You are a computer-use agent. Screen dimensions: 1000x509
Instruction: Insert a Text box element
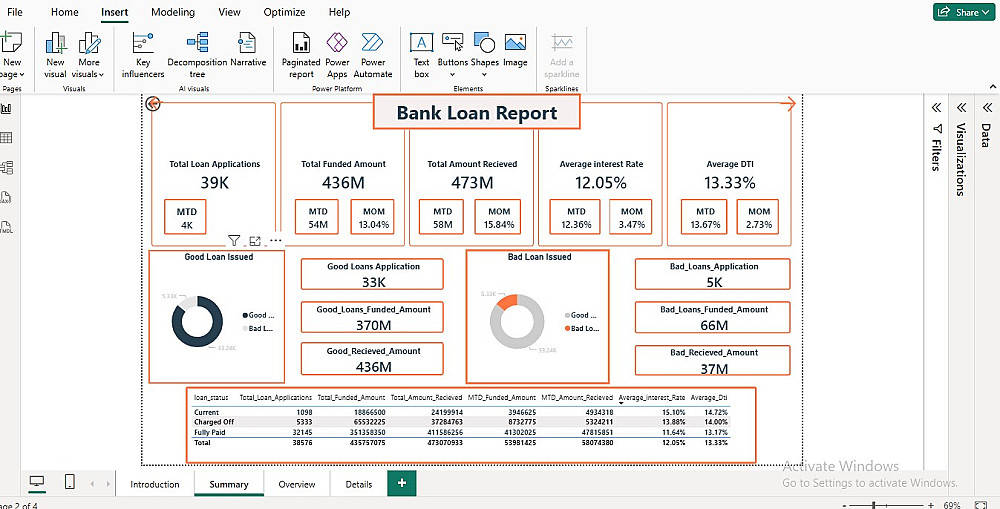[422, 55]
